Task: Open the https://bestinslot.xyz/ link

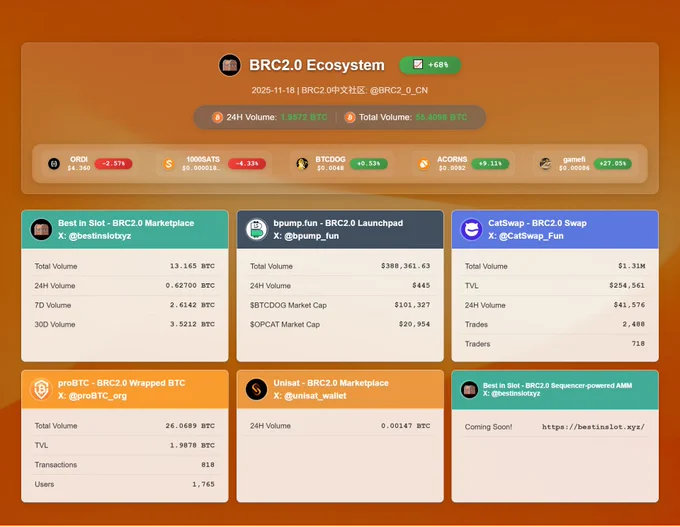Action: click(593, 427)
